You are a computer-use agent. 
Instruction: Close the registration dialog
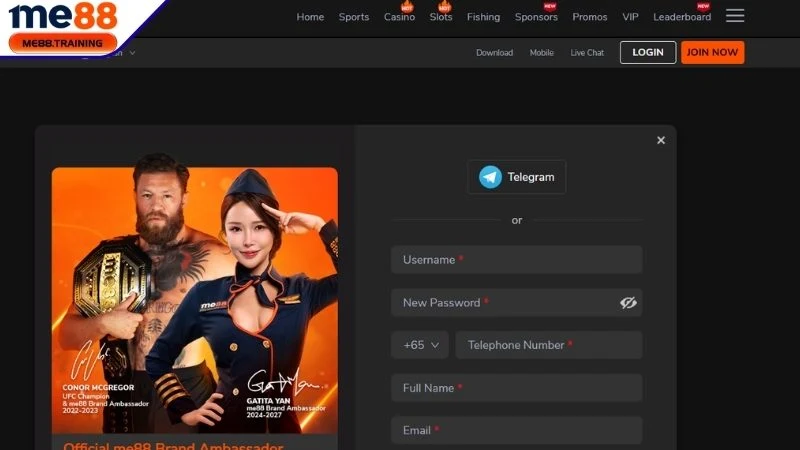660,141
